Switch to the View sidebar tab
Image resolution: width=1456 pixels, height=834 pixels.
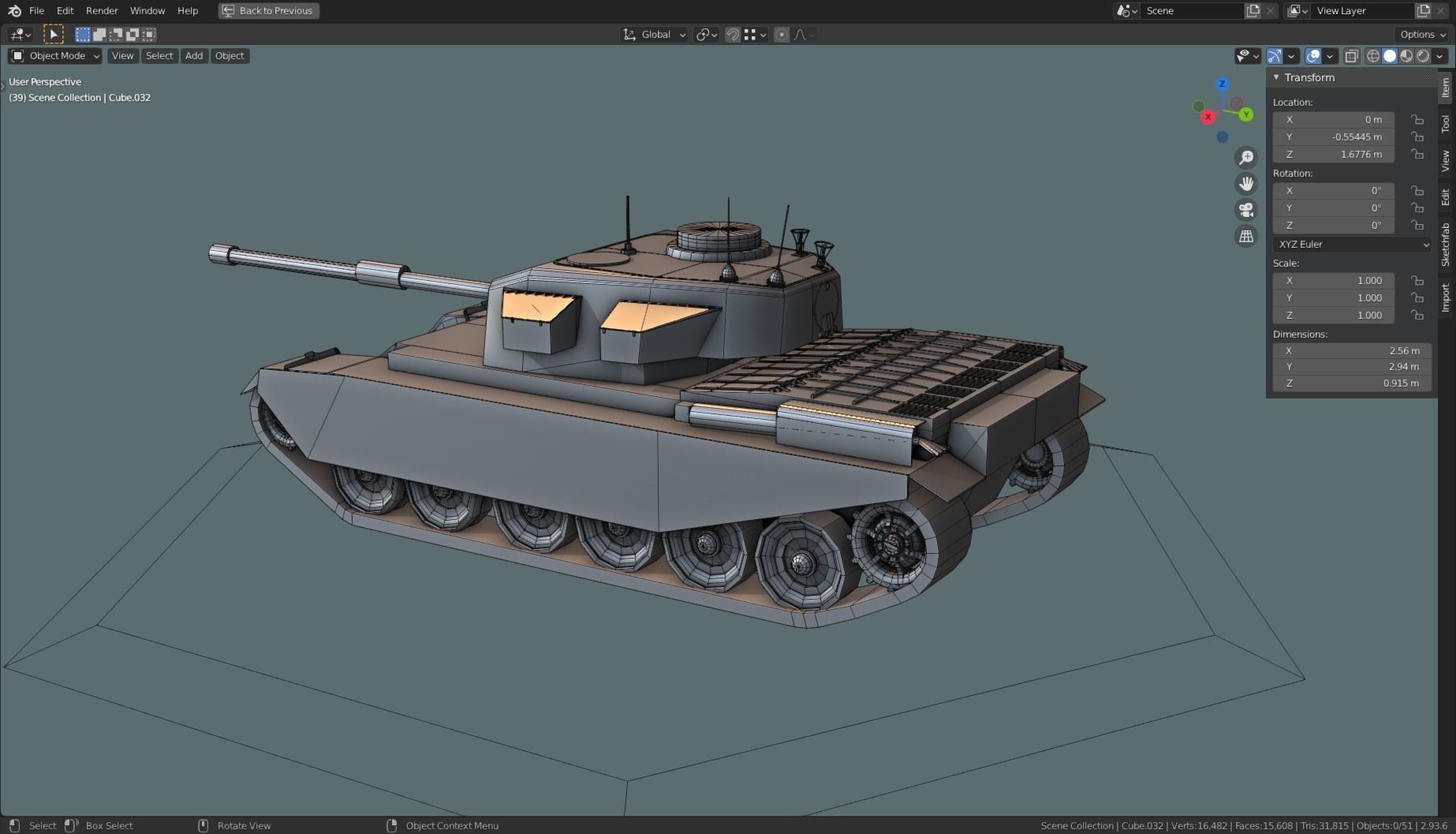(x=1446, y=161)
